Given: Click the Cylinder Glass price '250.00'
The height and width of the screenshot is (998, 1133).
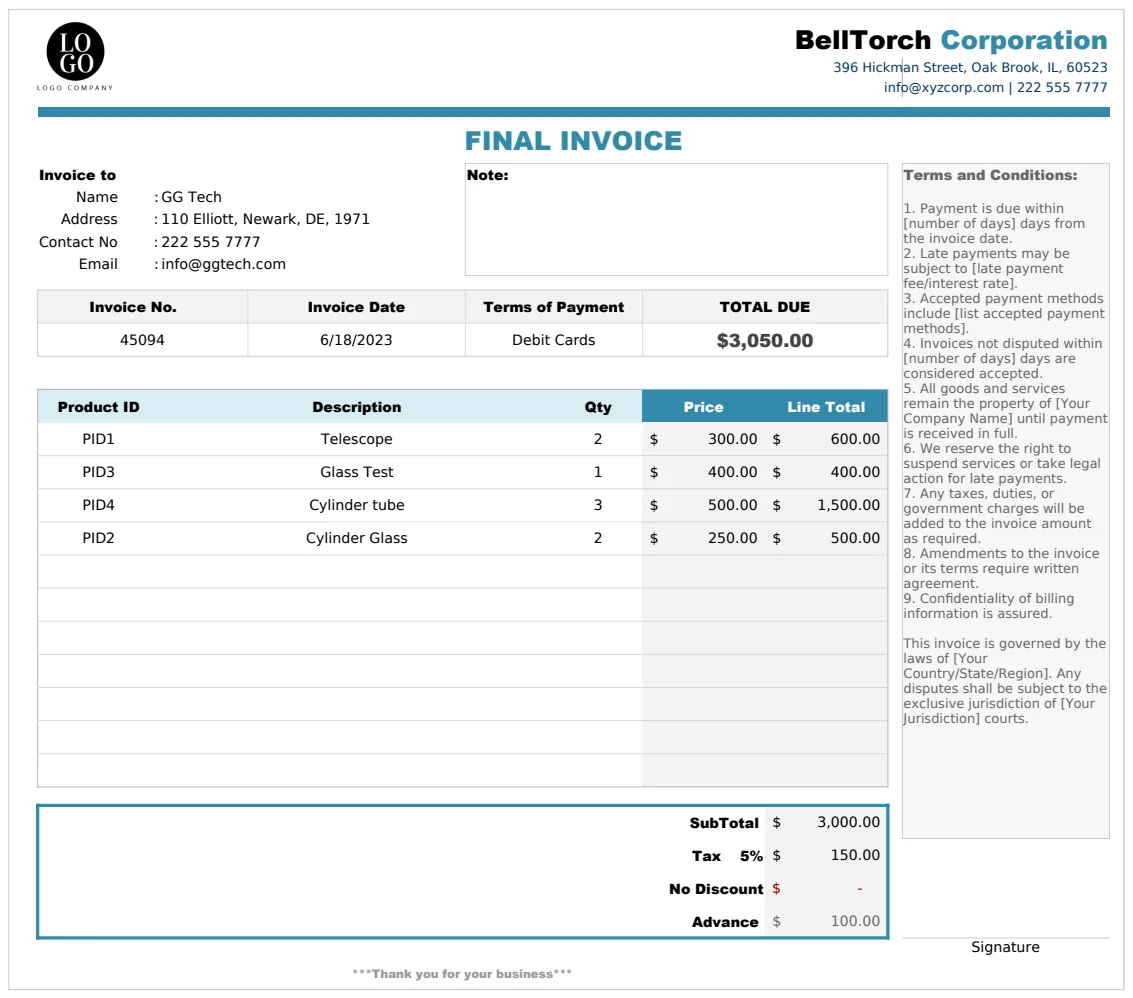Looking at the screenshot, I should [732, 538].
